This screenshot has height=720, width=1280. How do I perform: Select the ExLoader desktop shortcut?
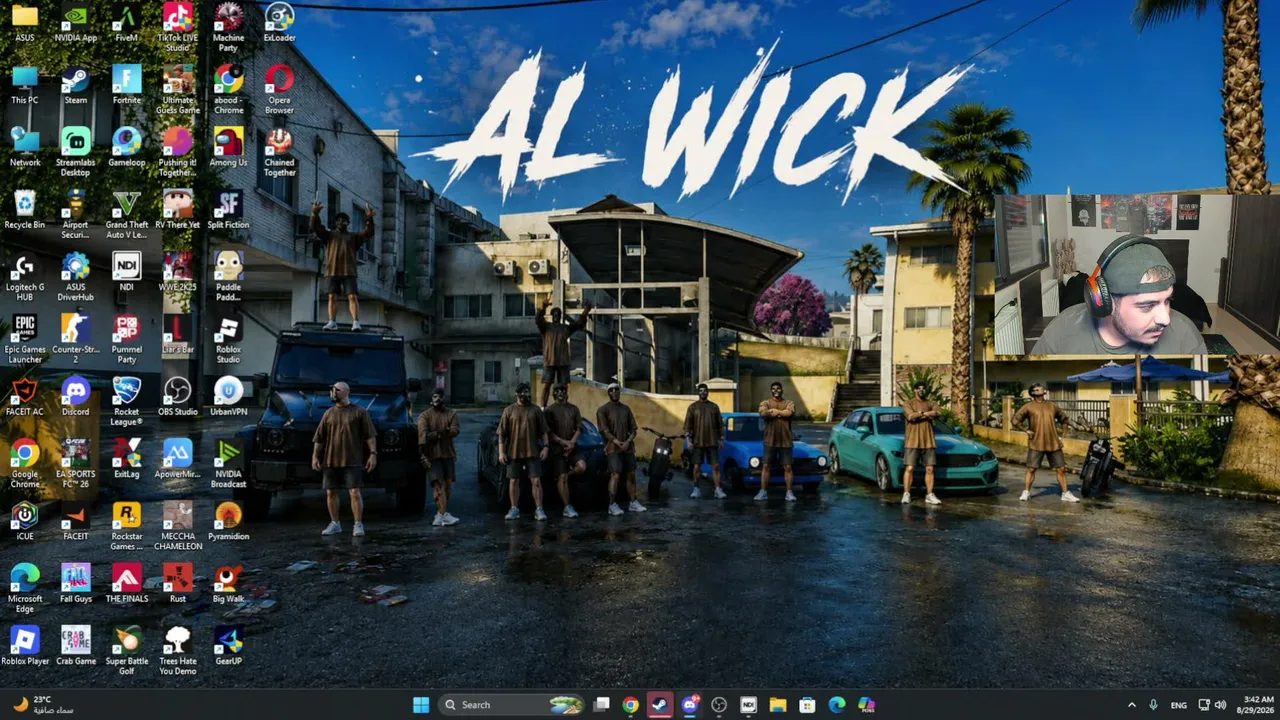(280, 24)
